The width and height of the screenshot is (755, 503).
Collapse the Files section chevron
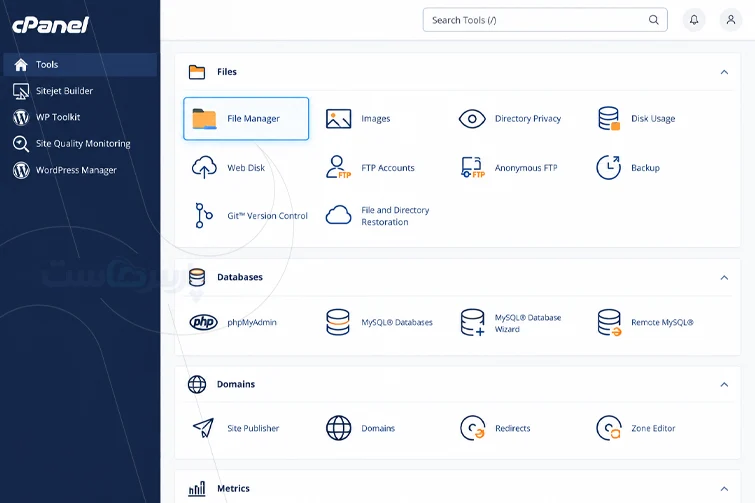(x=724, y=72)
